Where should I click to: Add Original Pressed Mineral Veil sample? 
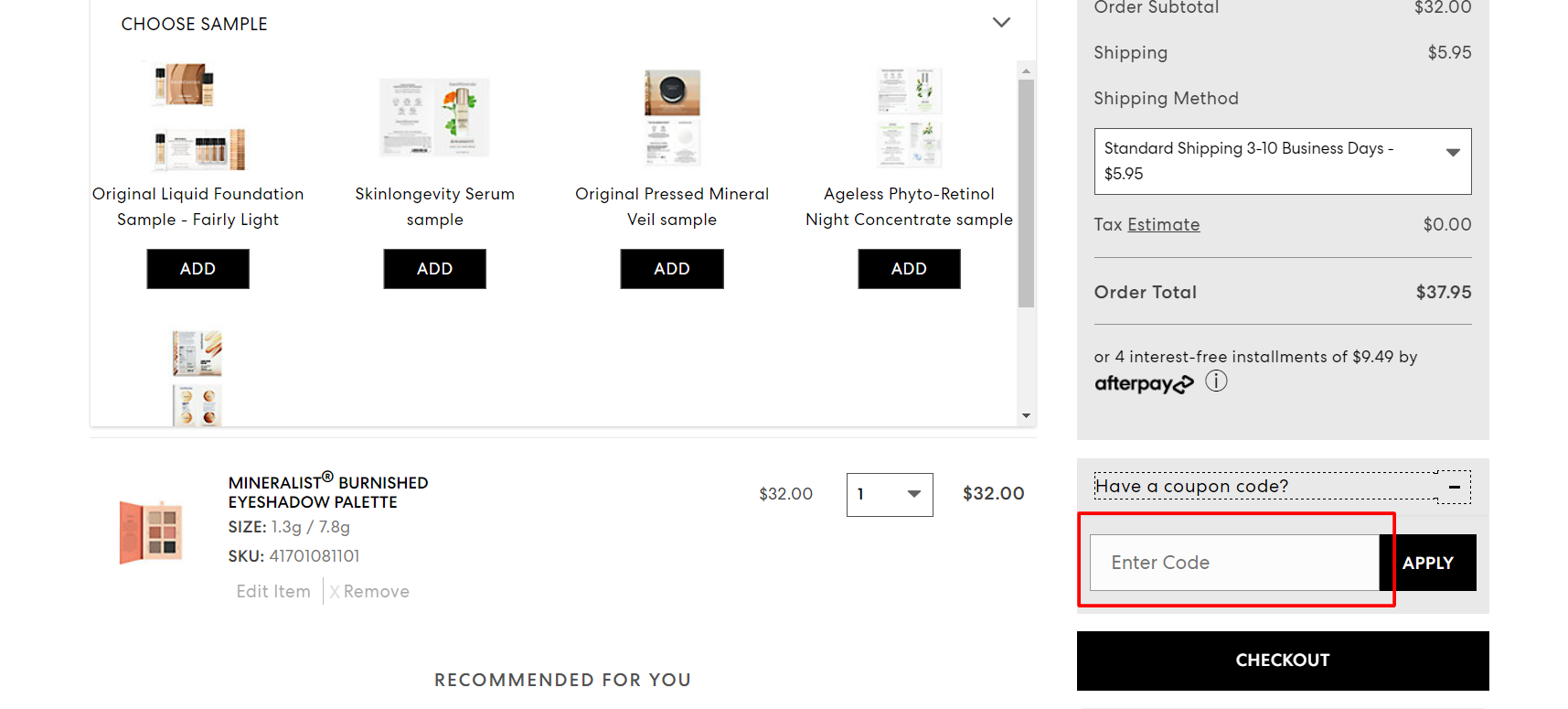(x=672, y=269)
